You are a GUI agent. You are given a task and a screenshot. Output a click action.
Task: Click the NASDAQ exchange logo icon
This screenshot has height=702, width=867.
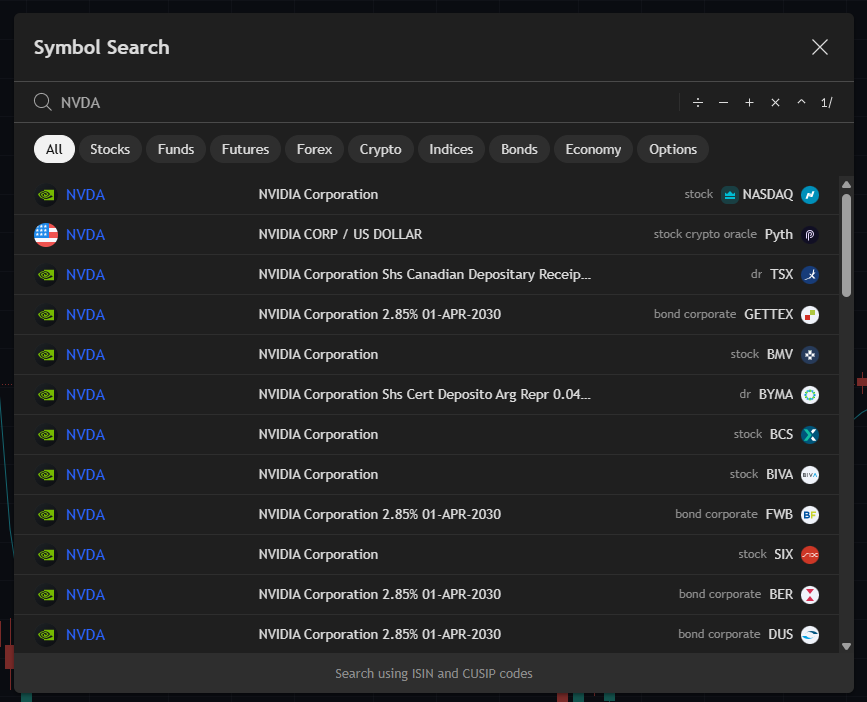(x=810, y=195)
